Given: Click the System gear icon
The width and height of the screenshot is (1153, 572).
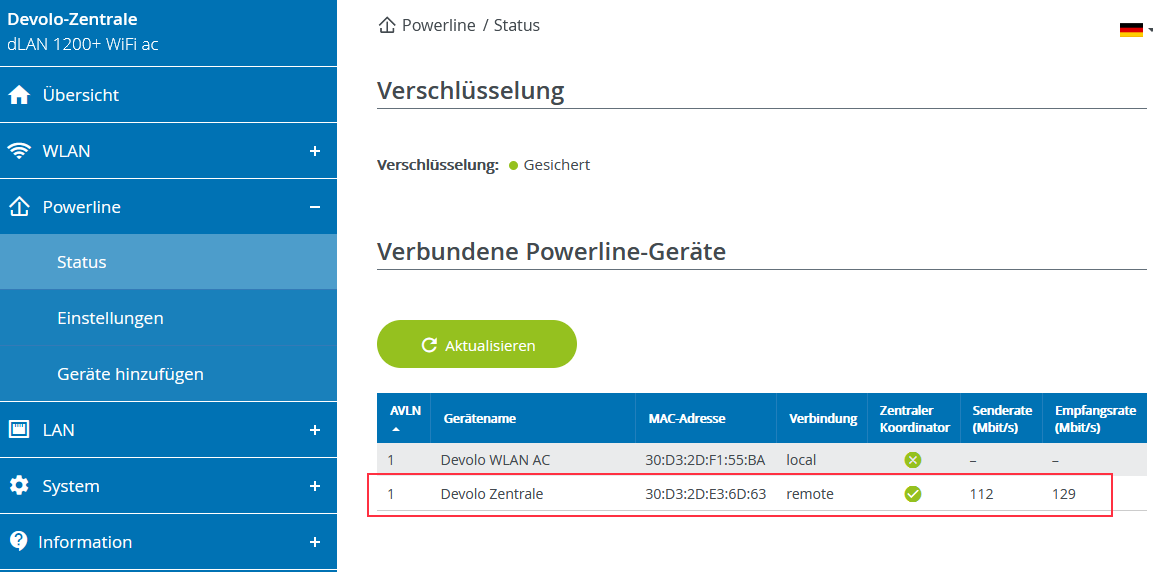Looking at the screenshot, I should (18, 485).
